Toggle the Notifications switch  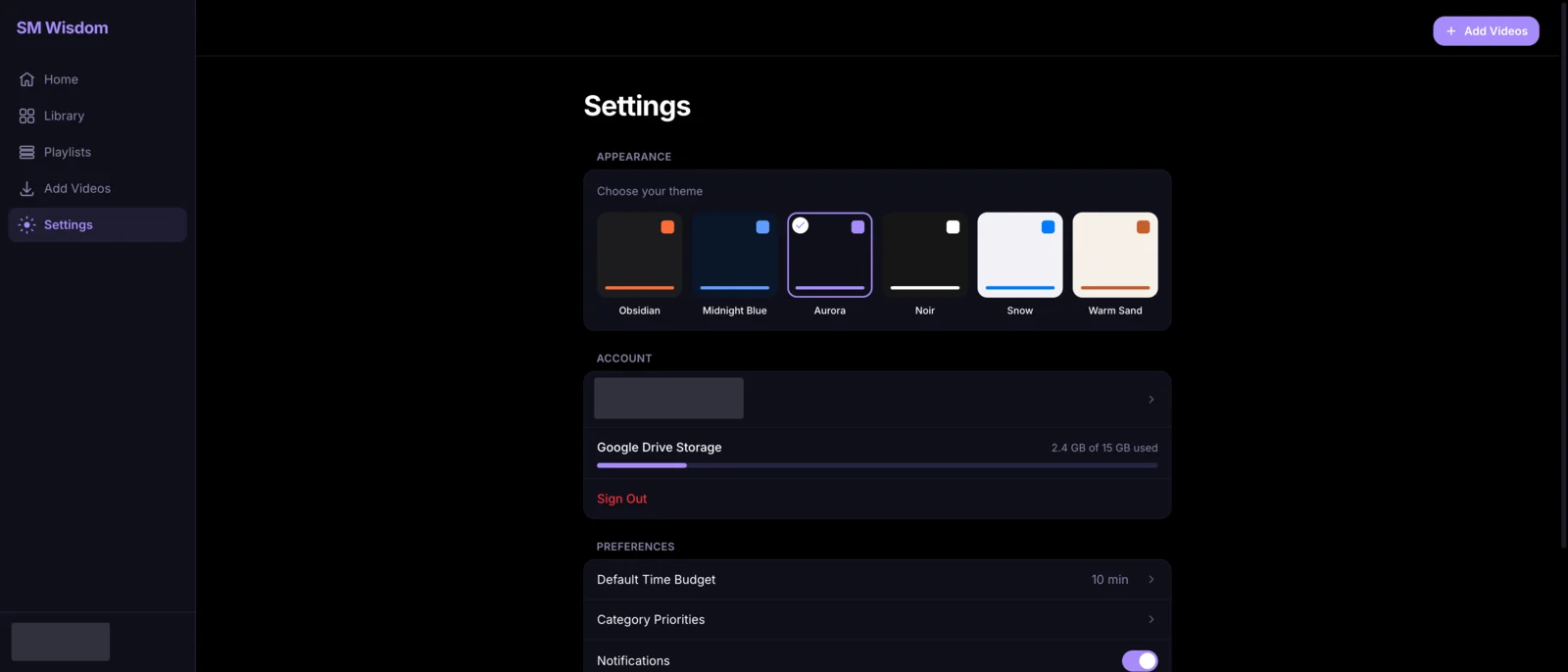1140,661
